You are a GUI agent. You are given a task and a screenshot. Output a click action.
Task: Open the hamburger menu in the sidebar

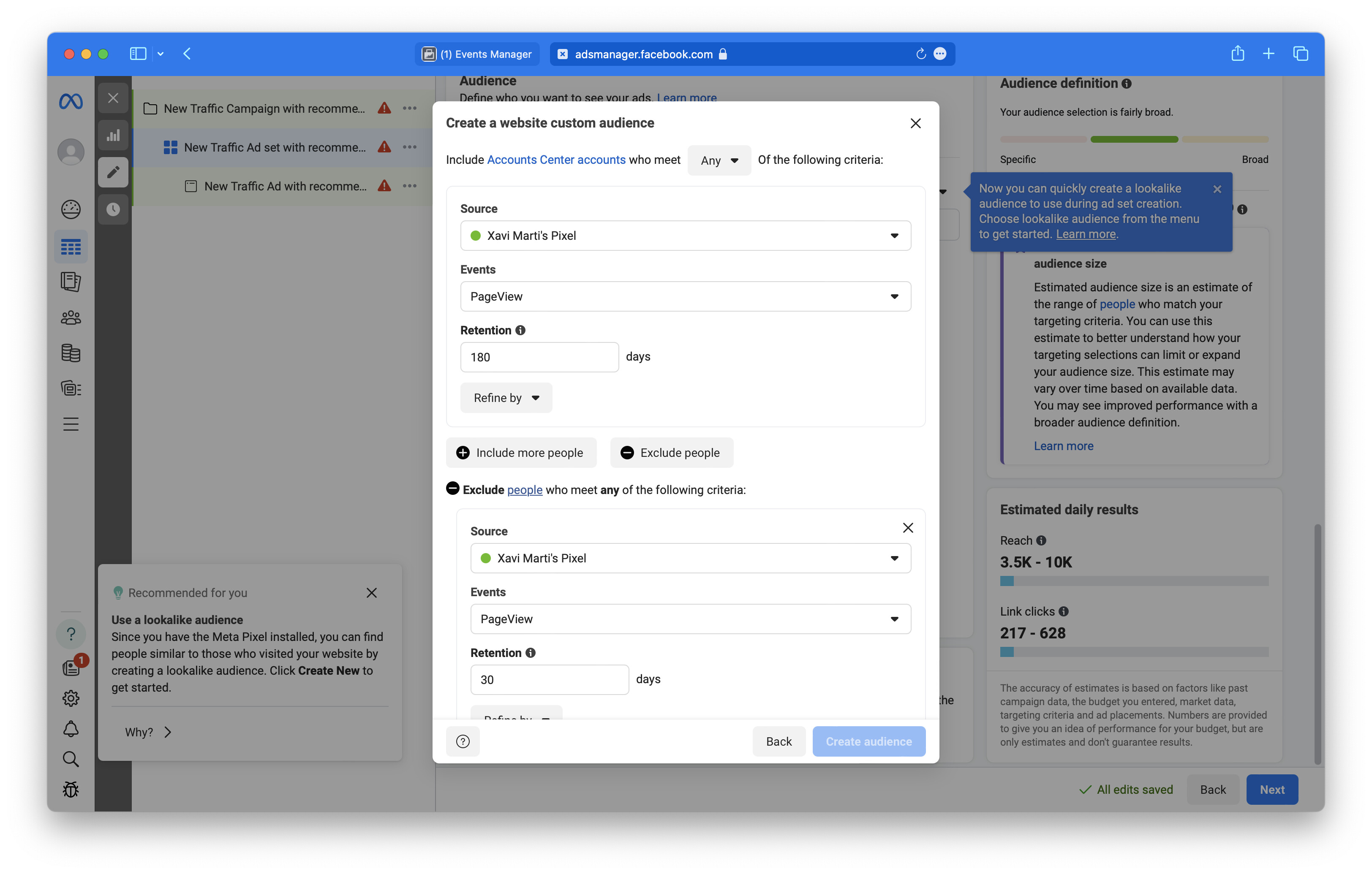pos(71,423)
